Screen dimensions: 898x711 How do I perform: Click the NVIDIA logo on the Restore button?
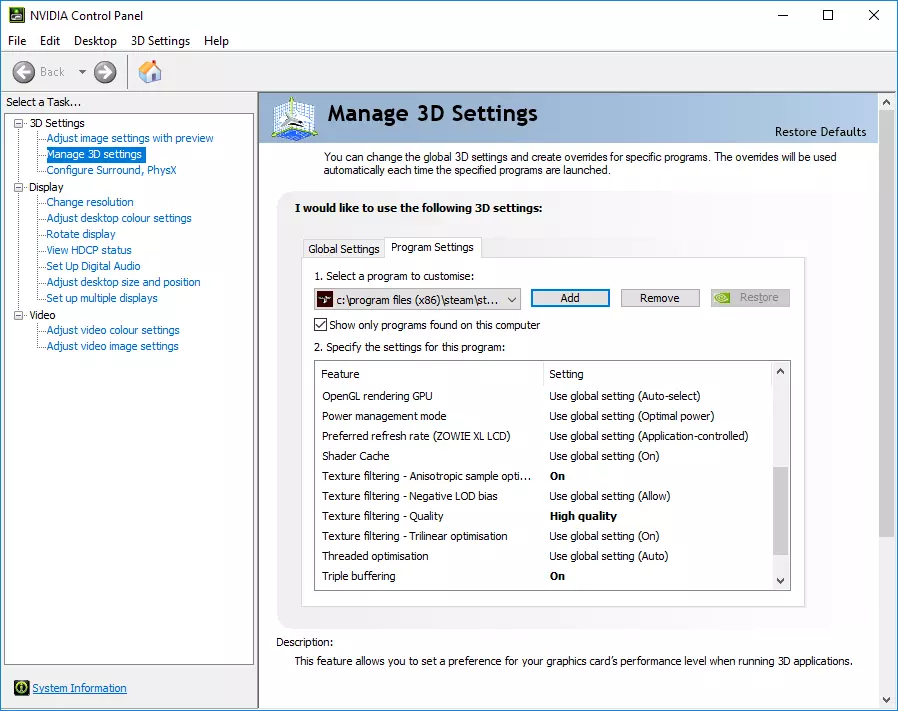pyautogui.click(x=723, y=298)
